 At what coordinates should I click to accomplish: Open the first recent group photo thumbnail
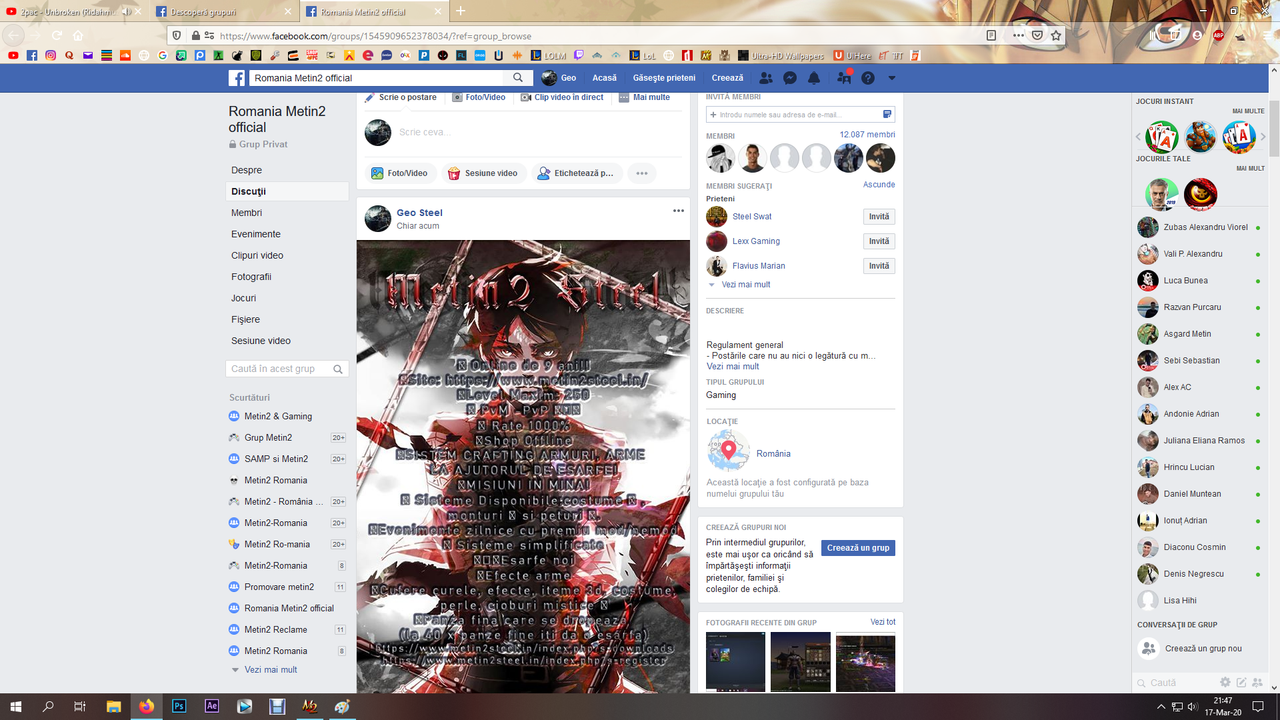click(735, 662)
